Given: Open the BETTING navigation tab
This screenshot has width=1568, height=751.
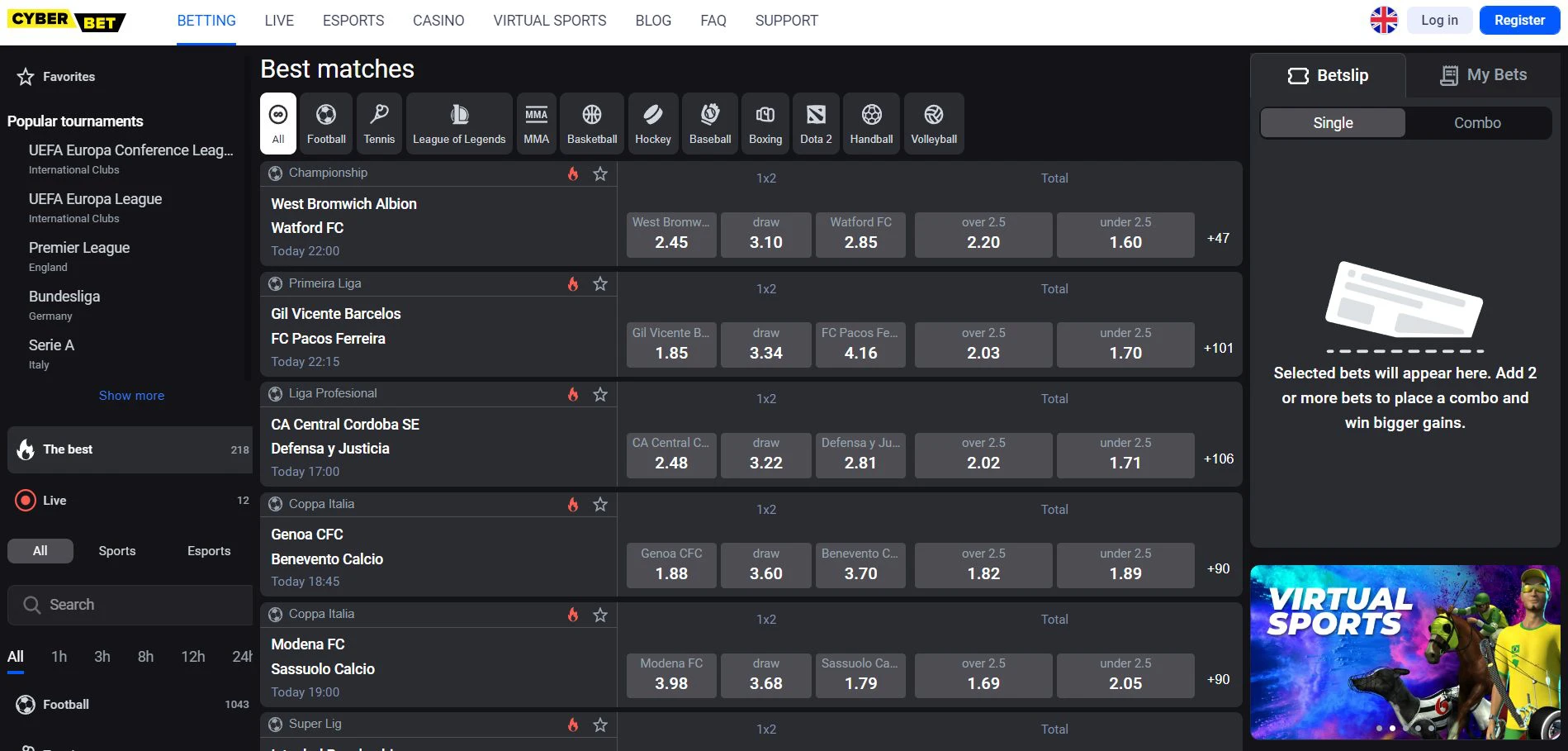Looking at the screenshot, I should pos(206,21).
